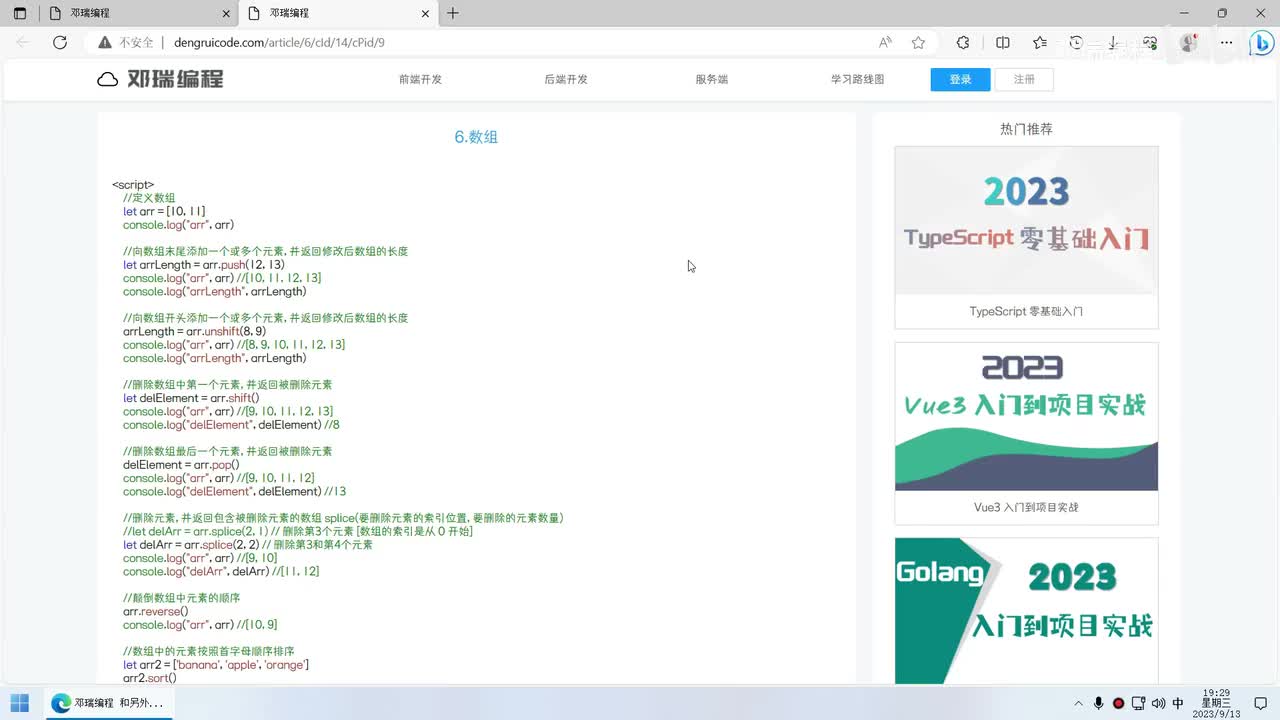Image resolution: width=1280 pixels, height=720 pixels.
Task: Open the 学习路线图 navigation item
Action: click(x=857, y=79)
